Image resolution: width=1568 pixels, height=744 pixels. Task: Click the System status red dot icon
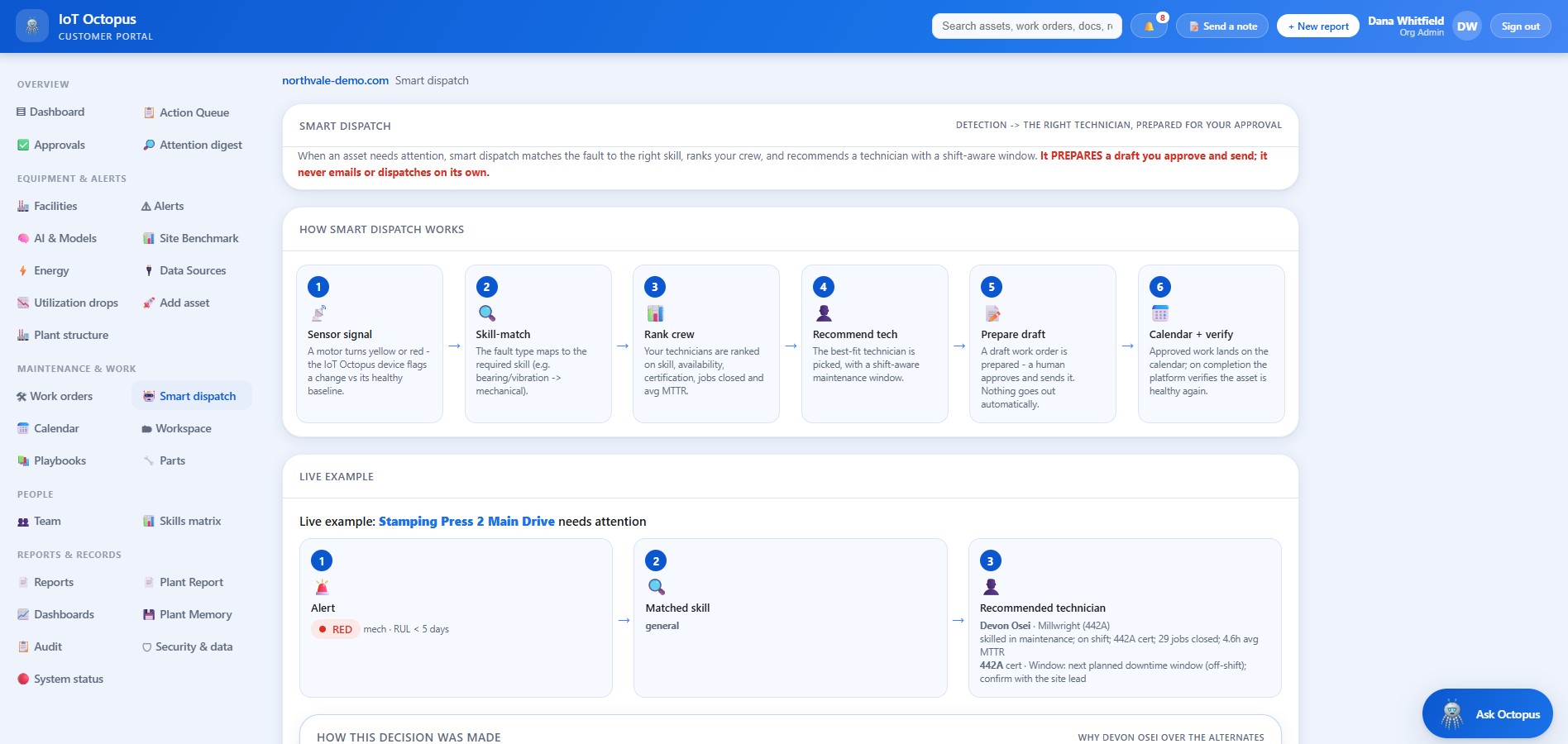click(x=23, y=679)
